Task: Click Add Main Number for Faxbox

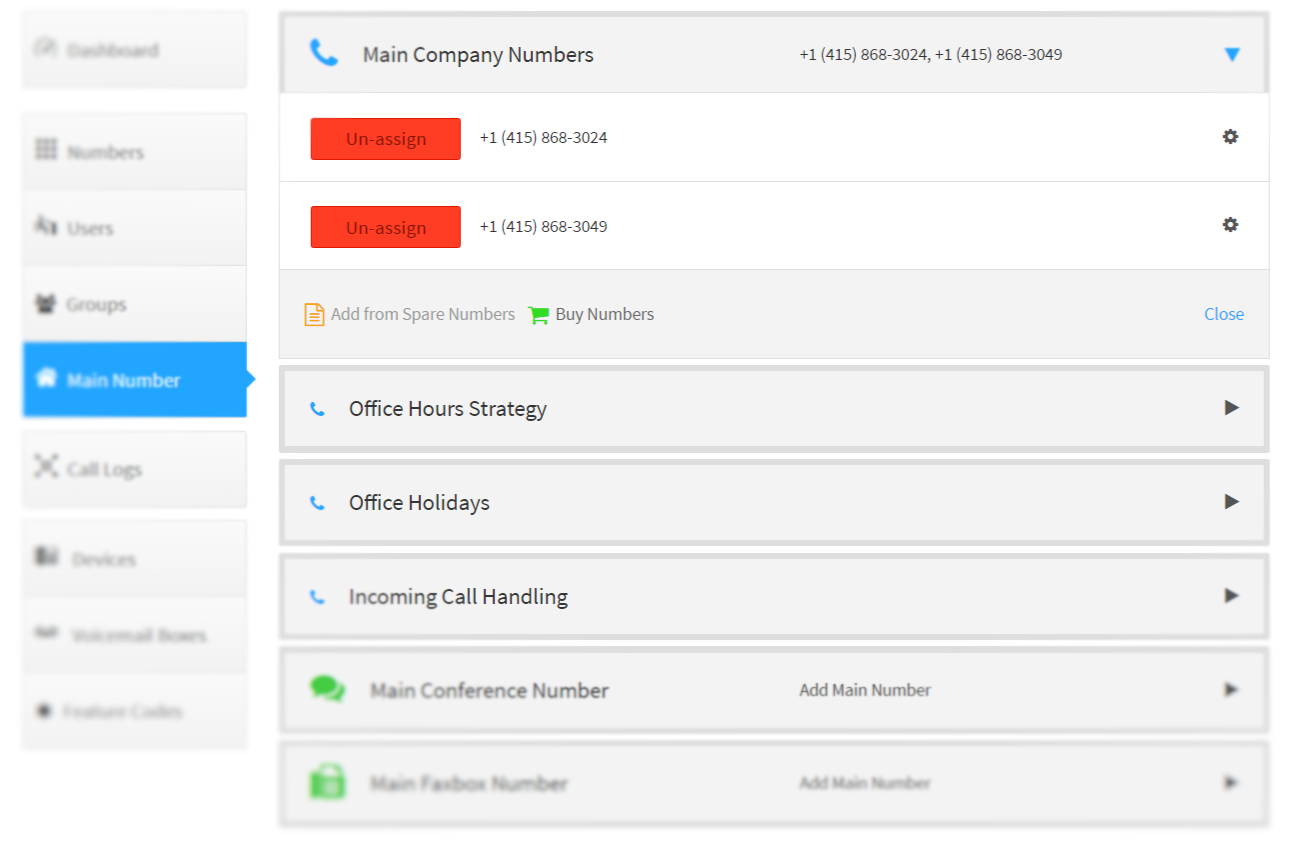Action: coord(865,783)
